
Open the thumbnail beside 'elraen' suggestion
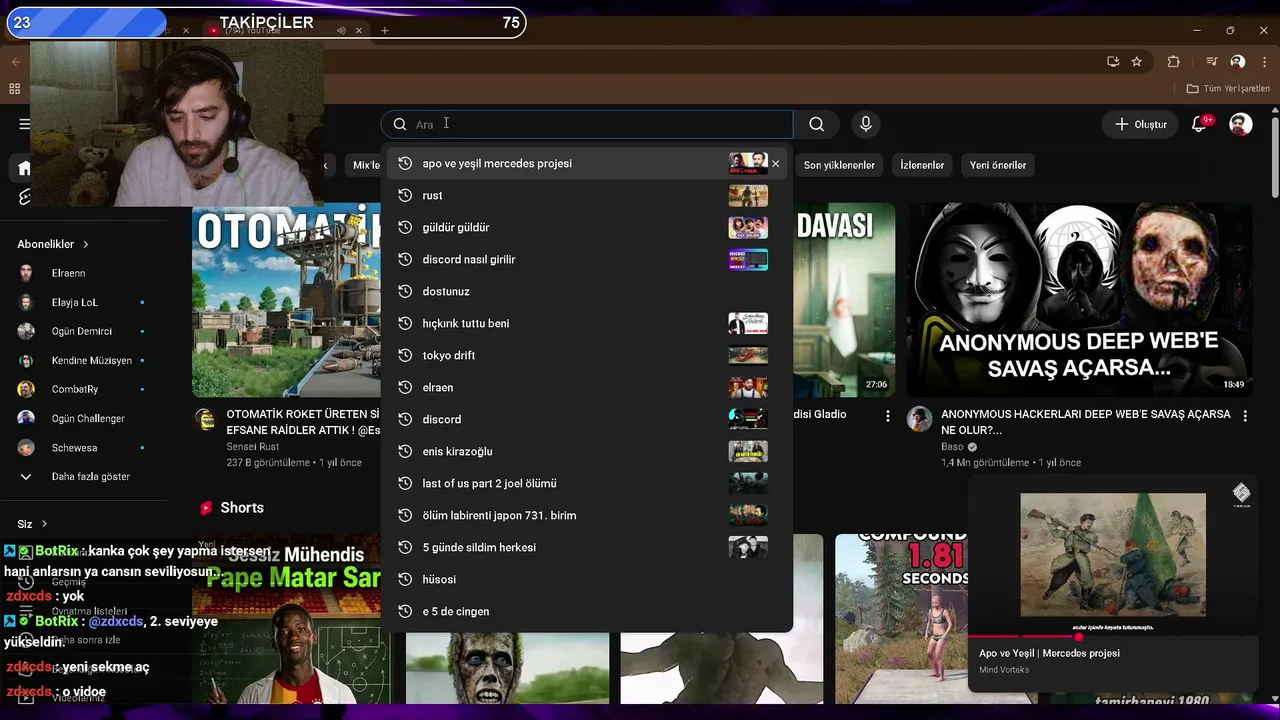click(748, 388)
